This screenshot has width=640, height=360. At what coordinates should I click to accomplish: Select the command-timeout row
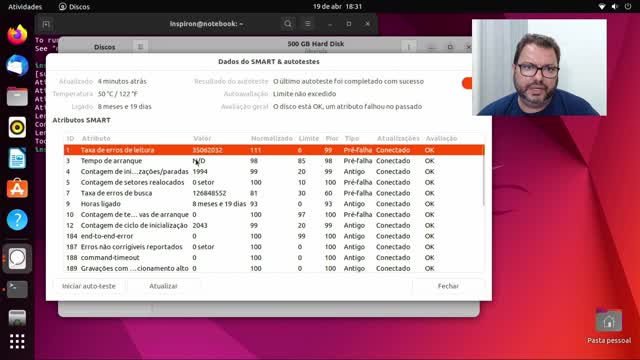click(274, 258)
